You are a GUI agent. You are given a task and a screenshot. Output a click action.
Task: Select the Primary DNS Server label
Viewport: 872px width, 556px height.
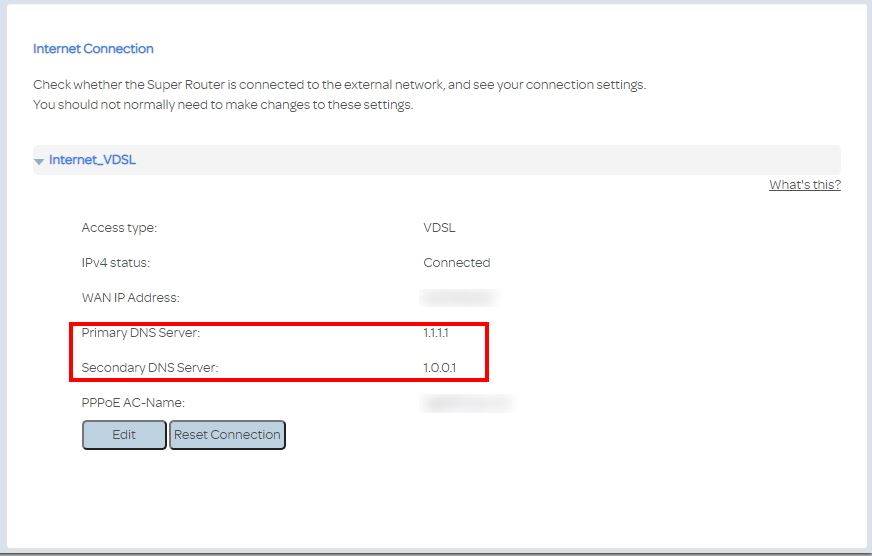(141, 333)
